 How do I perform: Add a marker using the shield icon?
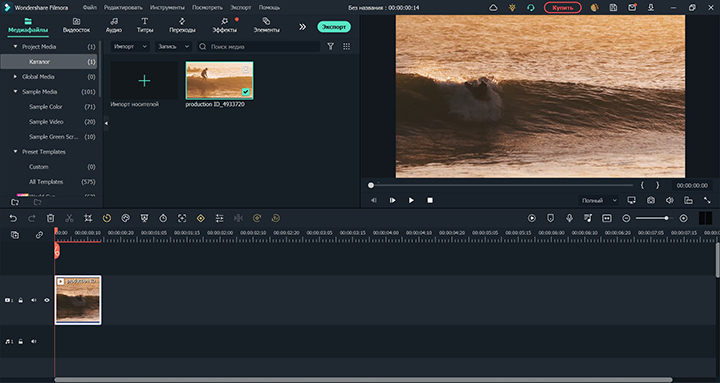[551, 219]
